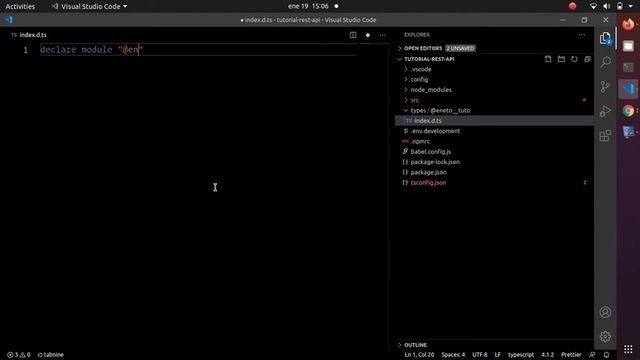The image size is (640, 360).
Task: Create a new folder in TUTORIAL-REST-API
Action: (561, 59)
